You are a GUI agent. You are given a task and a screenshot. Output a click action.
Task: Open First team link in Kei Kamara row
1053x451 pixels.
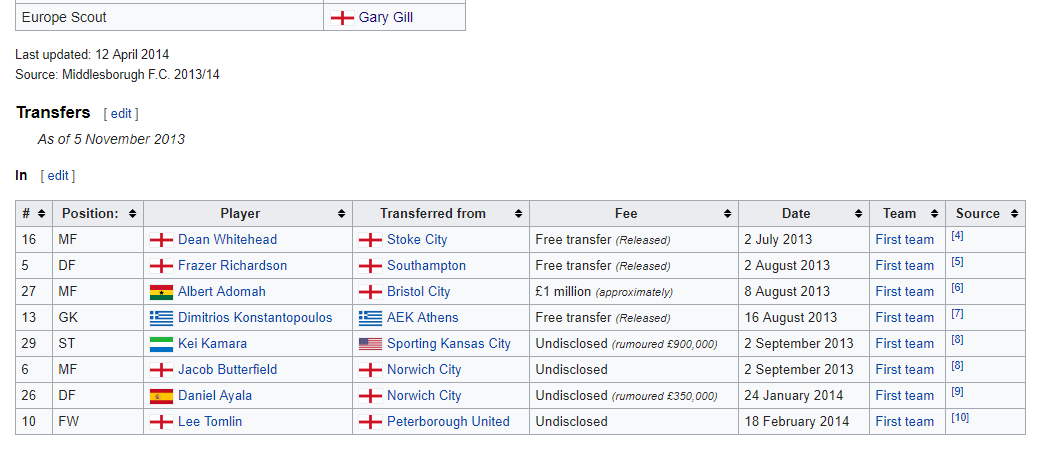point(904,344)
